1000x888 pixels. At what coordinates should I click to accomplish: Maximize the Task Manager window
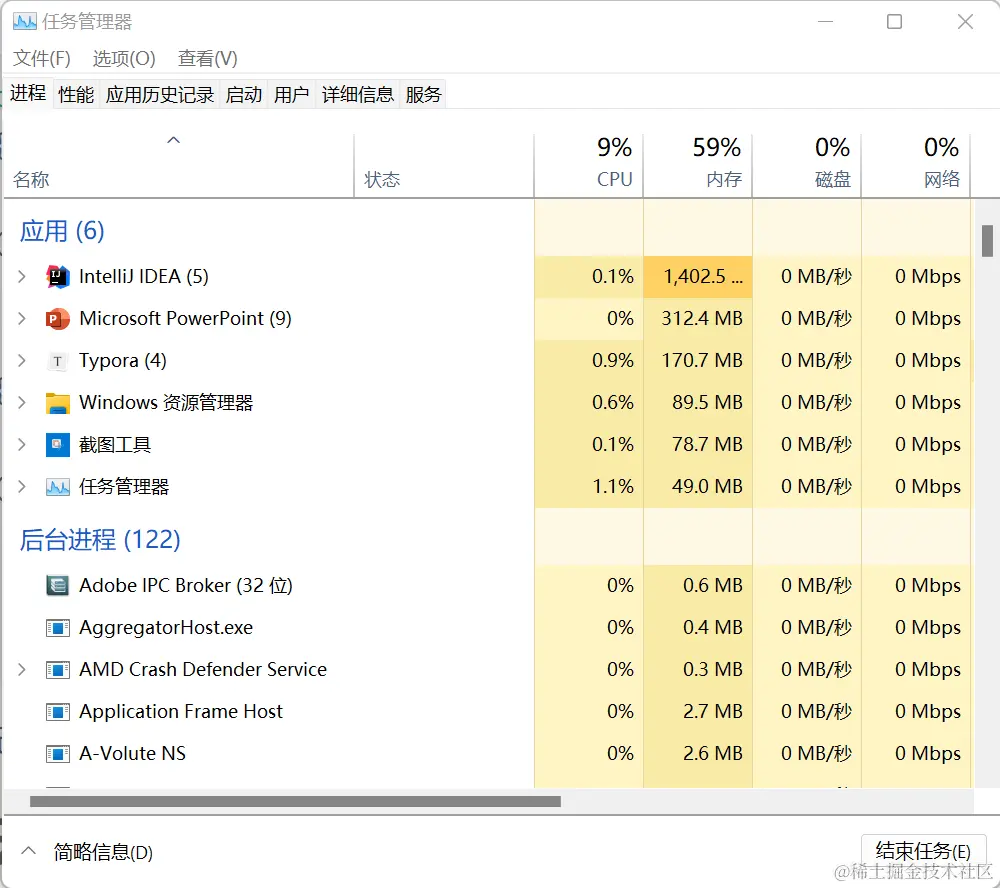(x=895, y=22)
